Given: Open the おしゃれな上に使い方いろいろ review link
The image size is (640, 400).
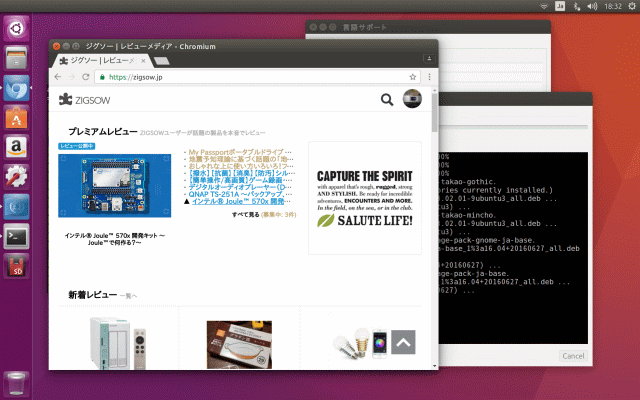Looking at the screenshot, I should point(241,166).
